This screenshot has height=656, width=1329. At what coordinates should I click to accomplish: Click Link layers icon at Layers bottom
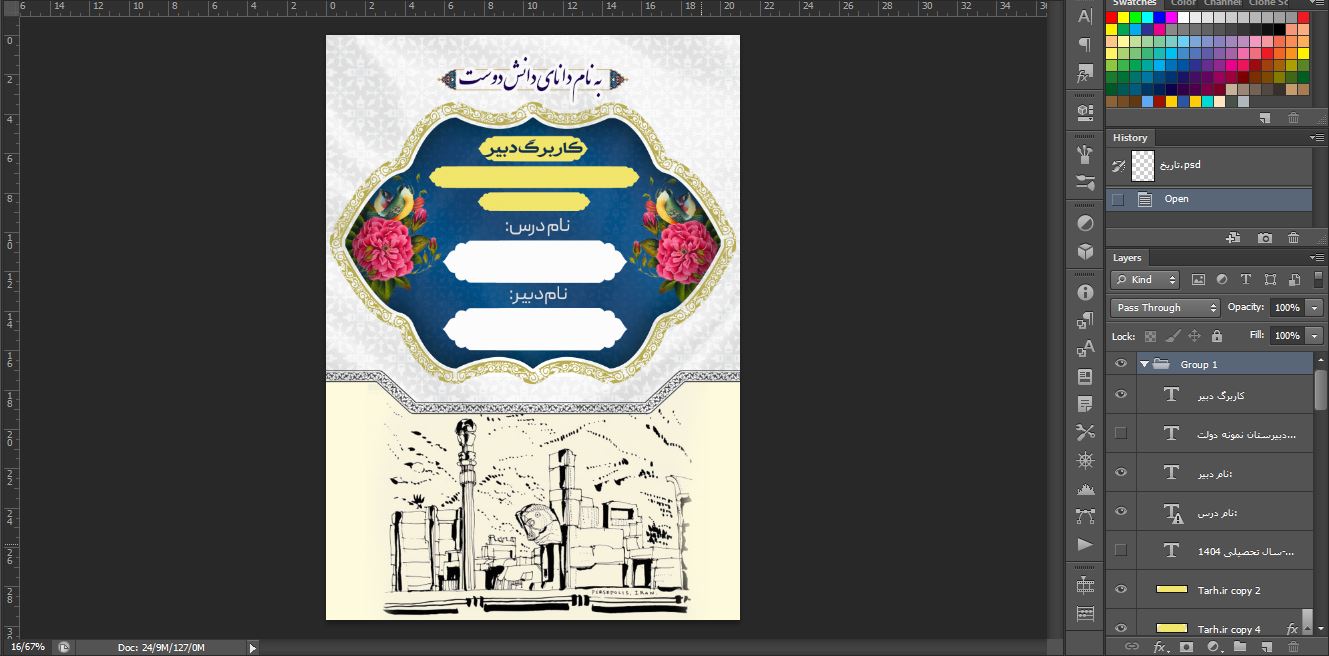pos(1132,647)
